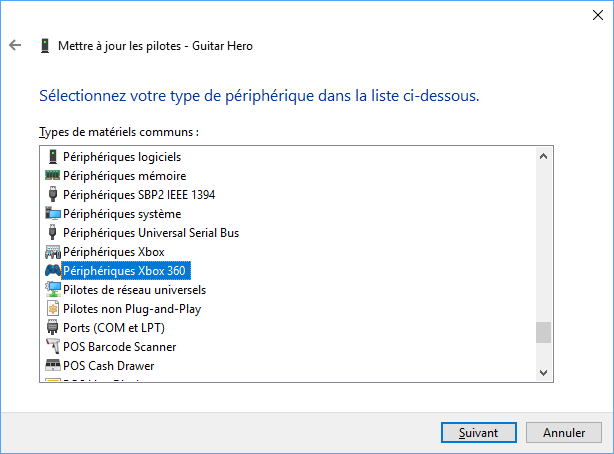
Task: Cancel with the Annuler button
Action: (x=563, y=432)
